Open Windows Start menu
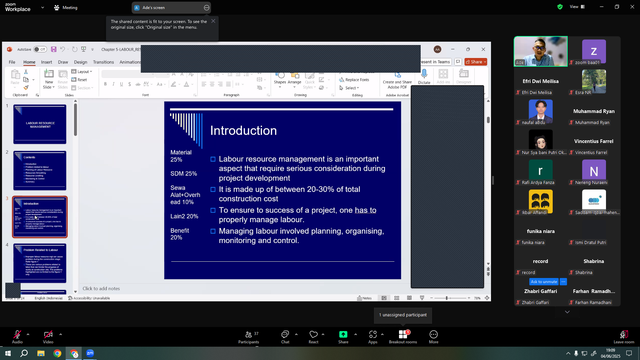 click(8, 353)
